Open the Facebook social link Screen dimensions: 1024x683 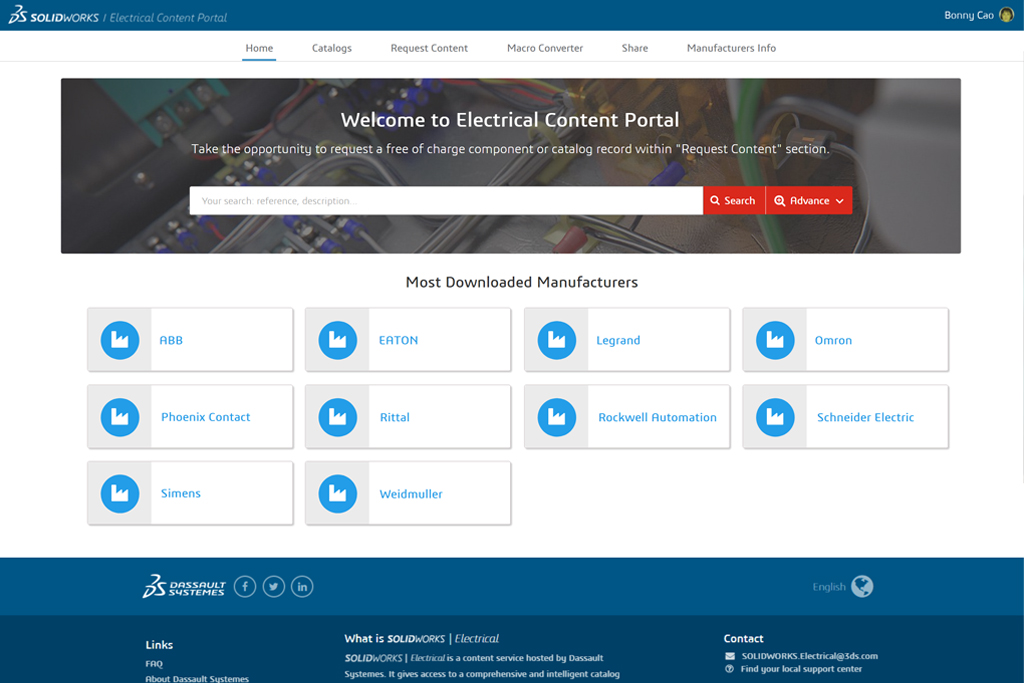click(x=245, y=586)
